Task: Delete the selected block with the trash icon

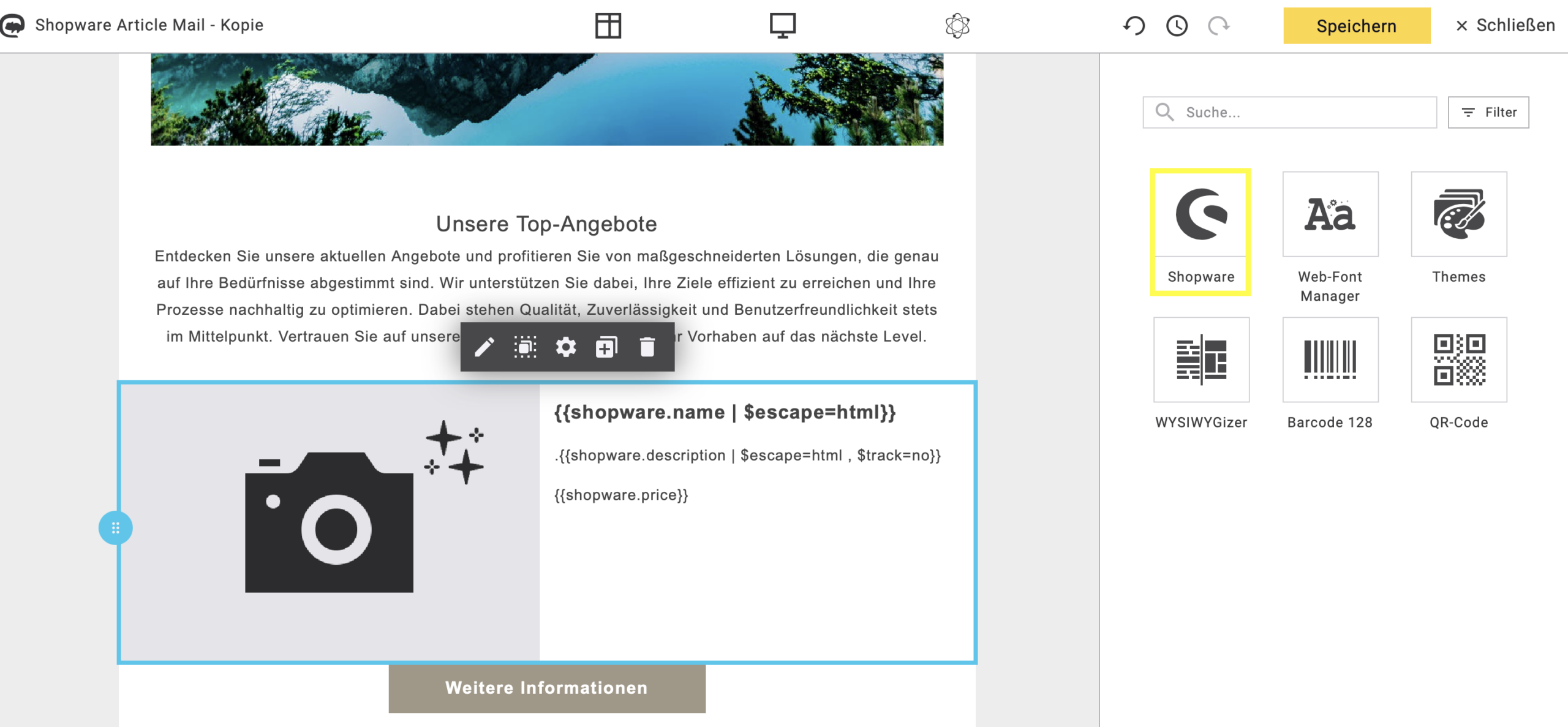Action: (647, 347)
